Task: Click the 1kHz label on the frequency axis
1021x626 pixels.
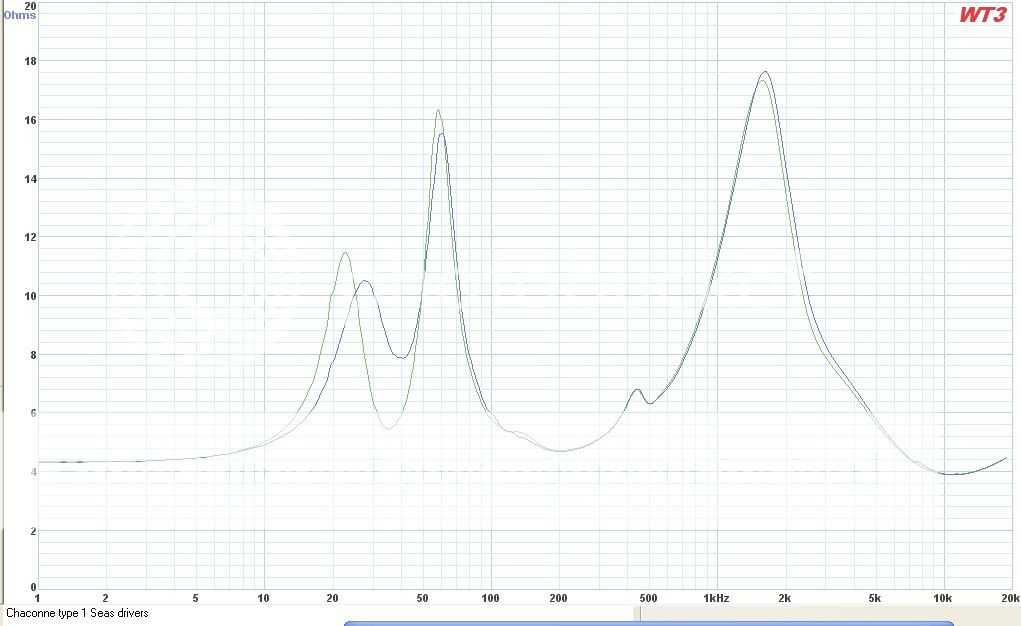Action: (716, 598)
